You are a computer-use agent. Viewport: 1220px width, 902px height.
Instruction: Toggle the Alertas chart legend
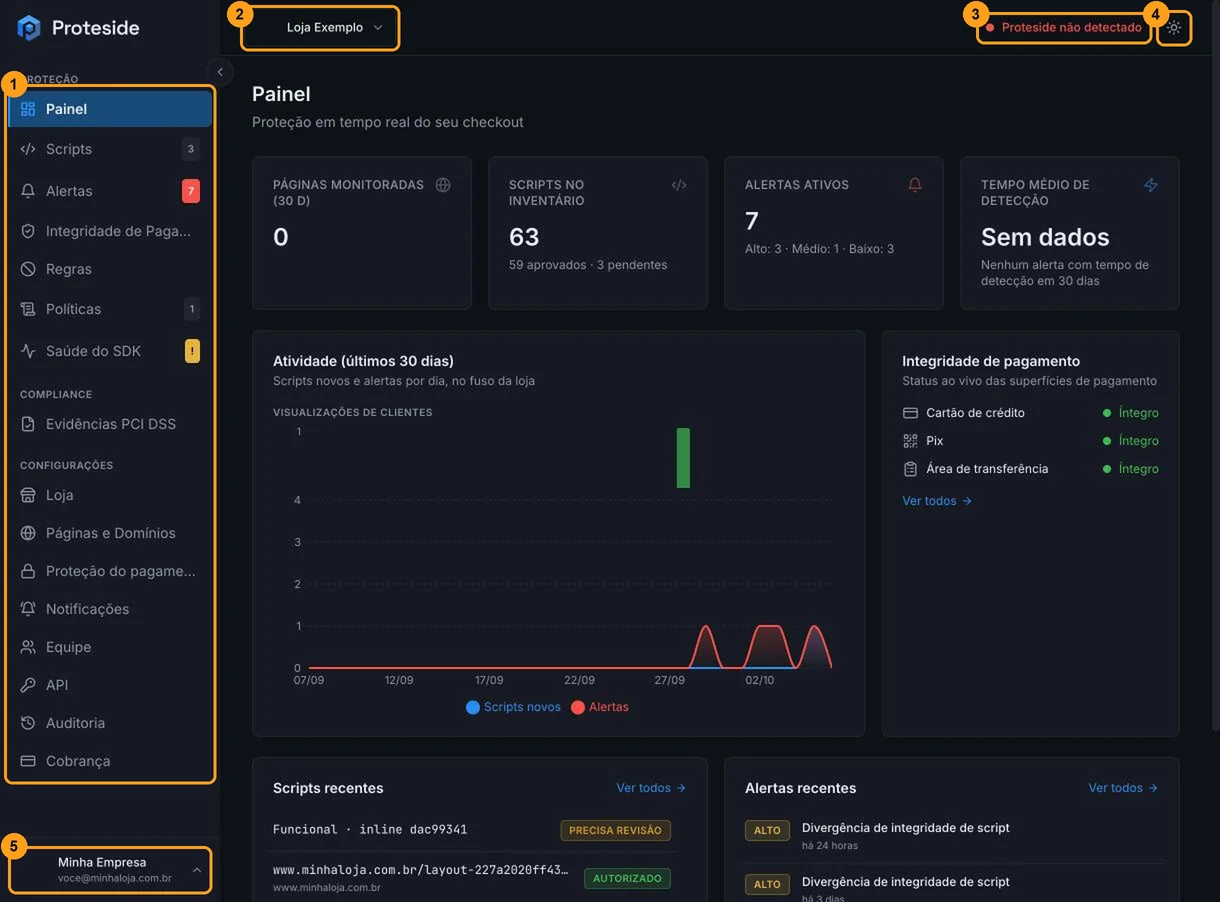[600, 707]
